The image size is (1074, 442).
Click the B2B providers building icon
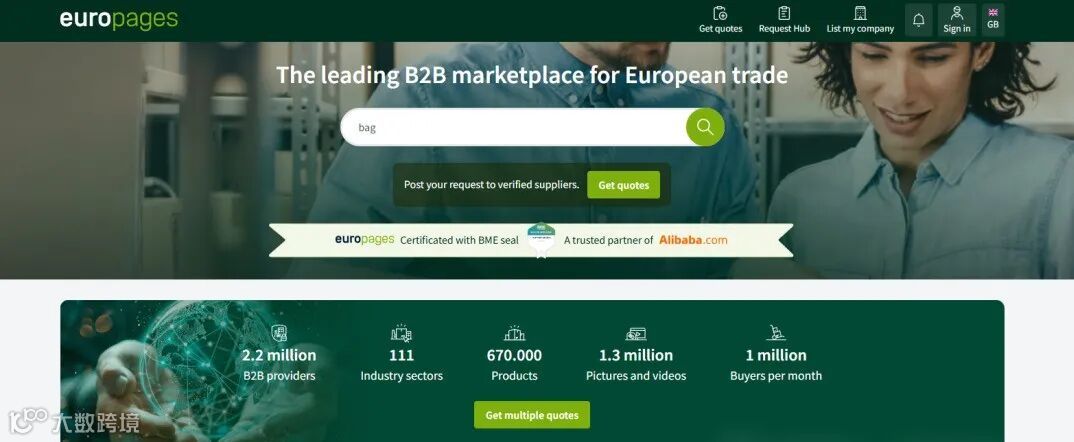279,333
